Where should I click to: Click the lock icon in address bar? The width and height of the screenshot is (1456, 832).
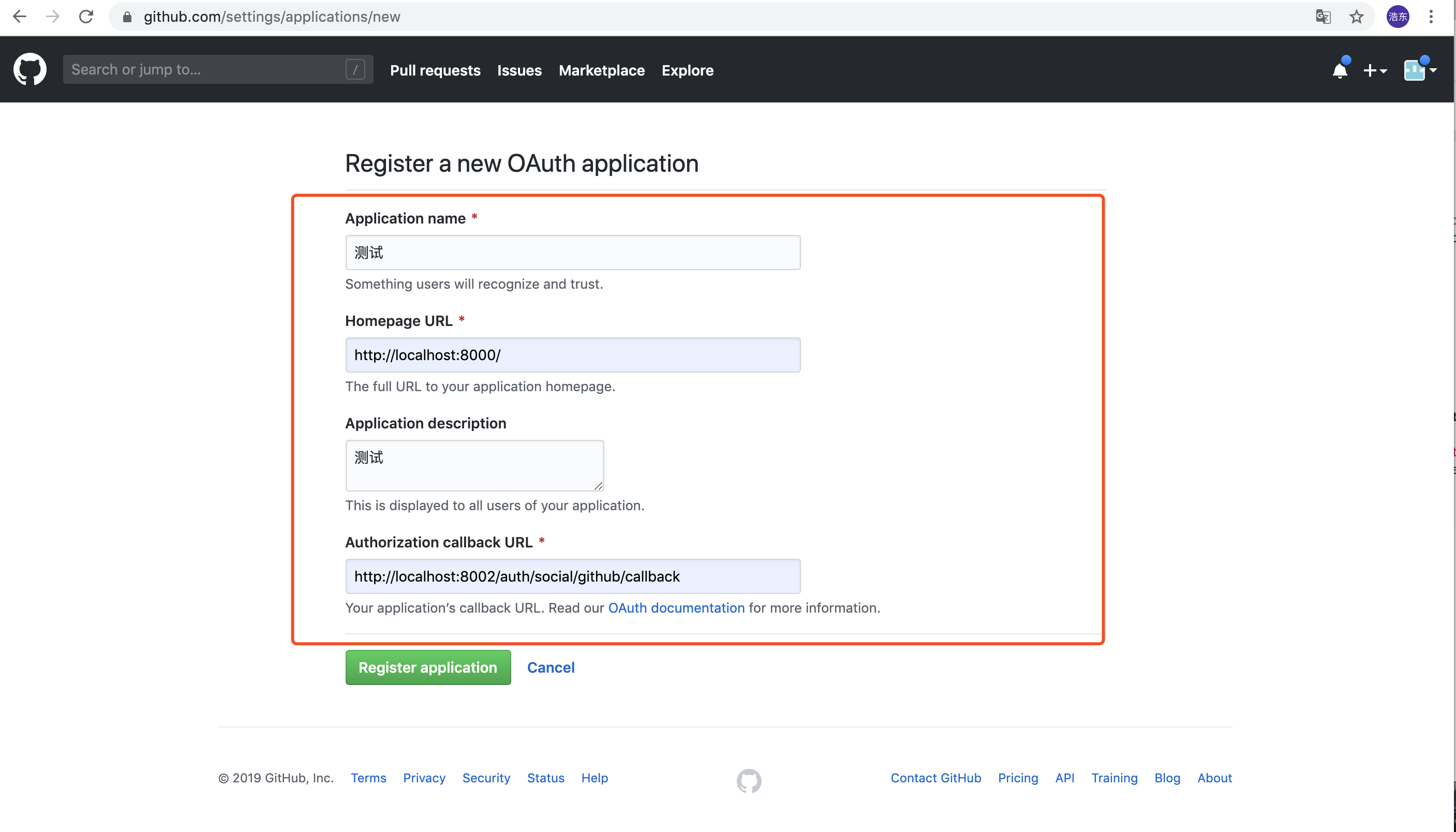coord(127,17)
